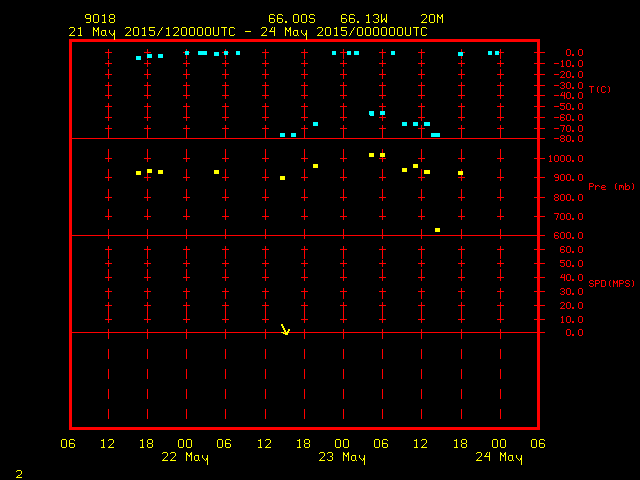
Task: Click the frame number 2 at bottom left
Action: (19, 474)
